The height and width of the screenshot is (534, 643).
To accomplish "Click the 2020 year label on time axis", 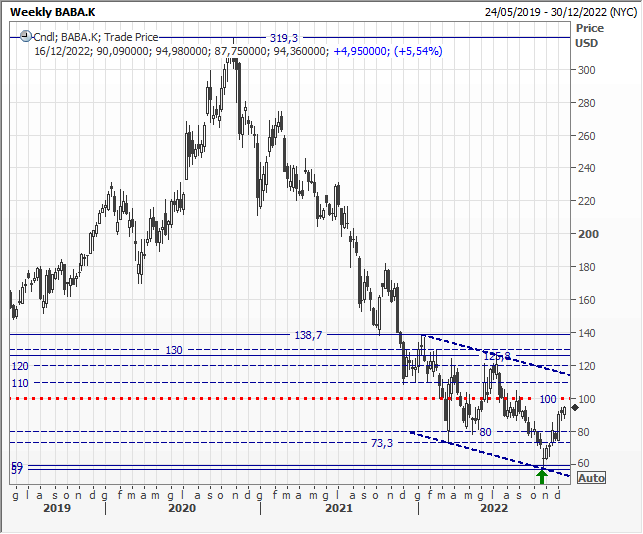I will pos(180,508).
